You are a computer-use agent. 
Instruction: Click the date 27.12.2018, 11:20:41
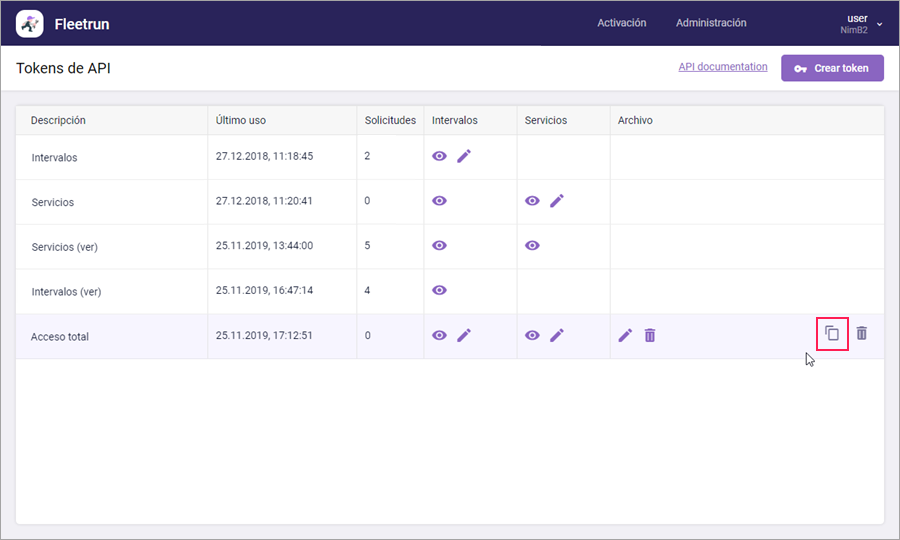[x=264, y=201]
